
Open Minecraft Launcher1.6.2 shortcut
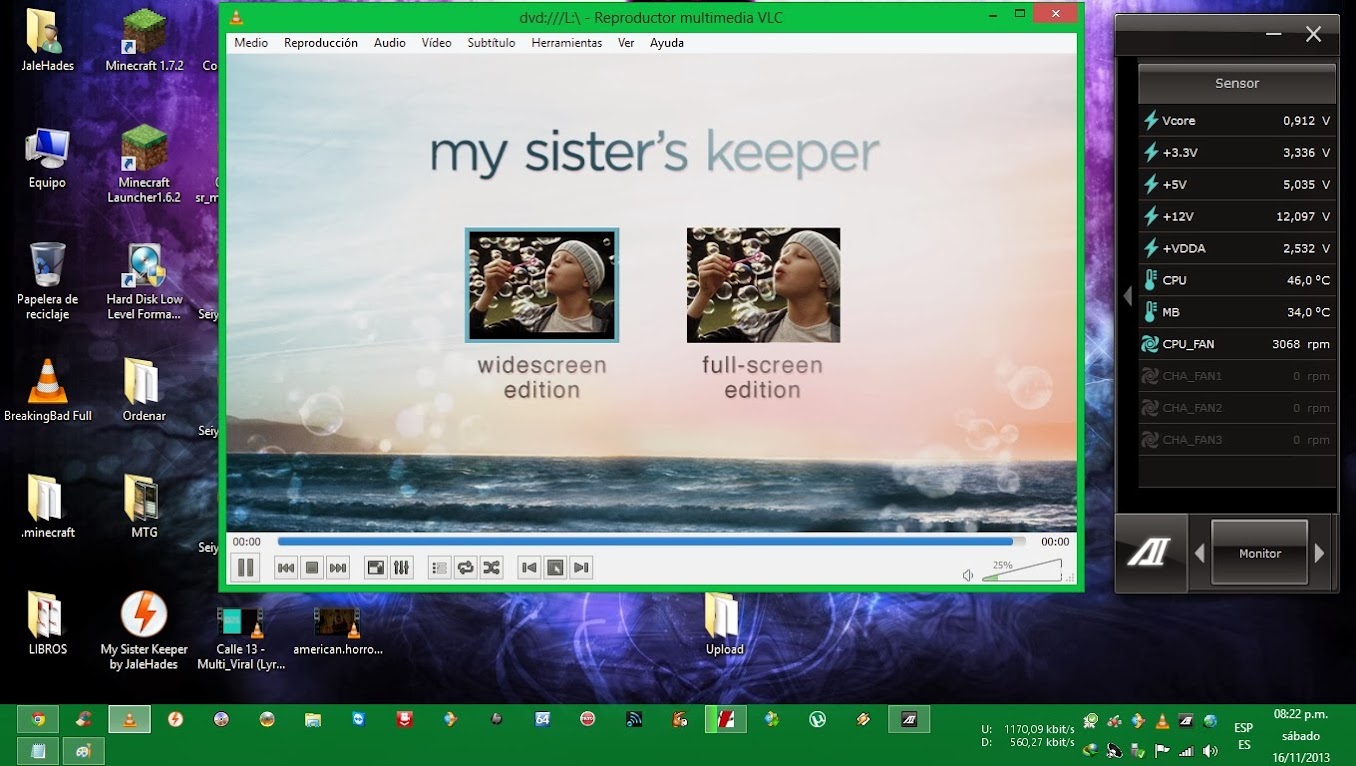pyautogui.click(x=144, y=164)
